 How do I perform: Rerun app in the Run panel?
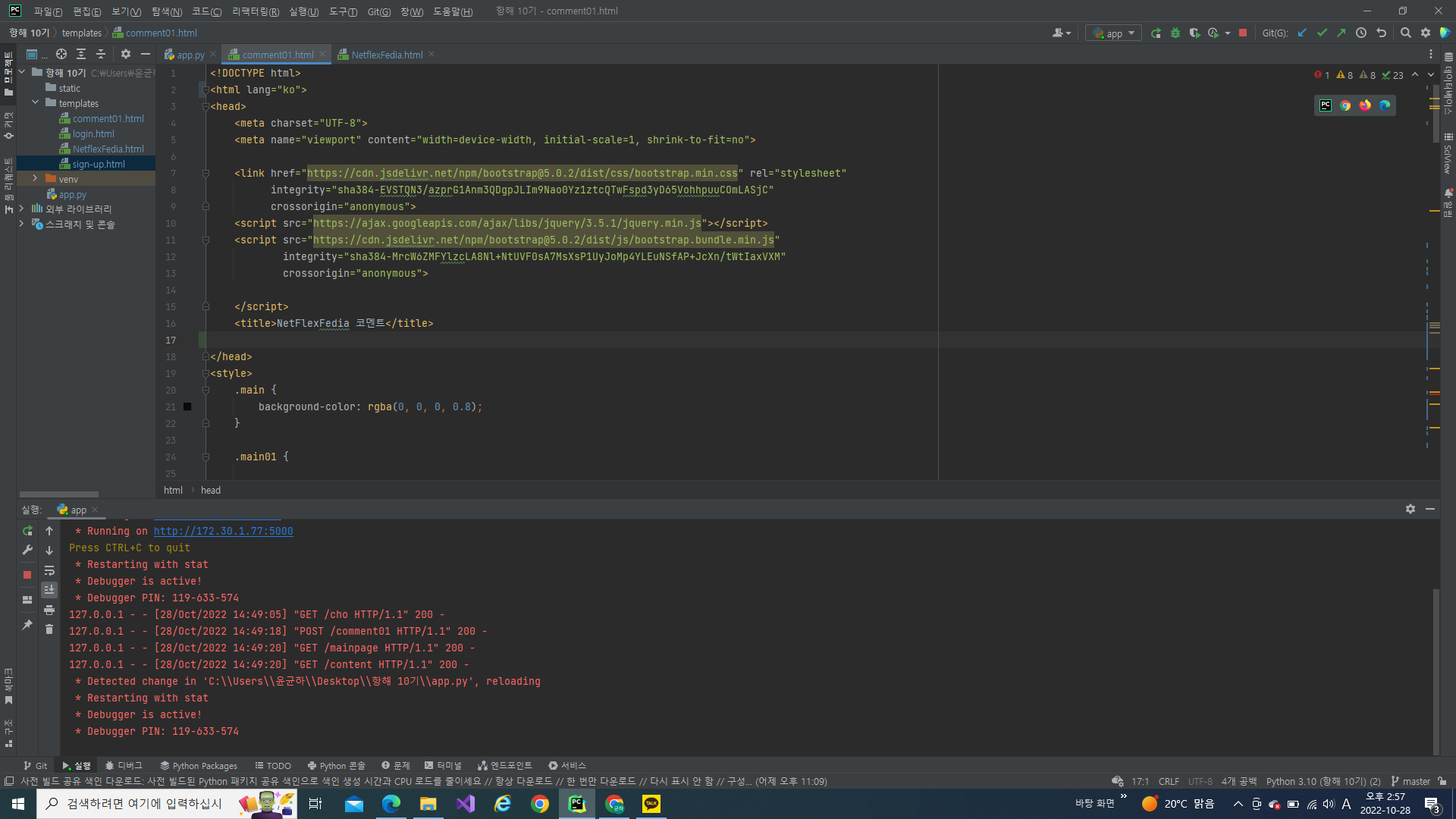click(x=27, y=531)
